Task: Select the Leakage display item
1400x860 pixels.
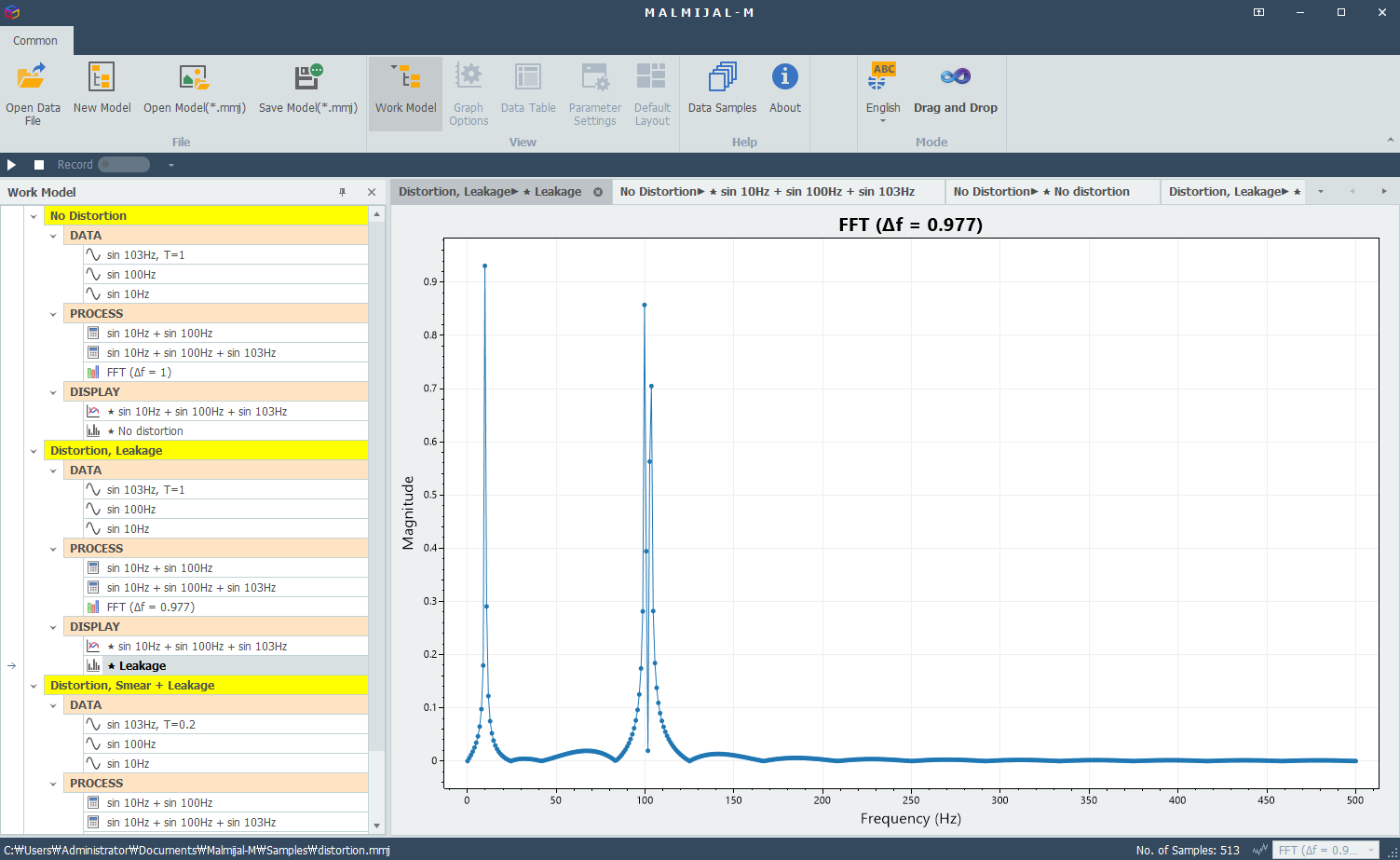Action: click(x=225, y=666)
